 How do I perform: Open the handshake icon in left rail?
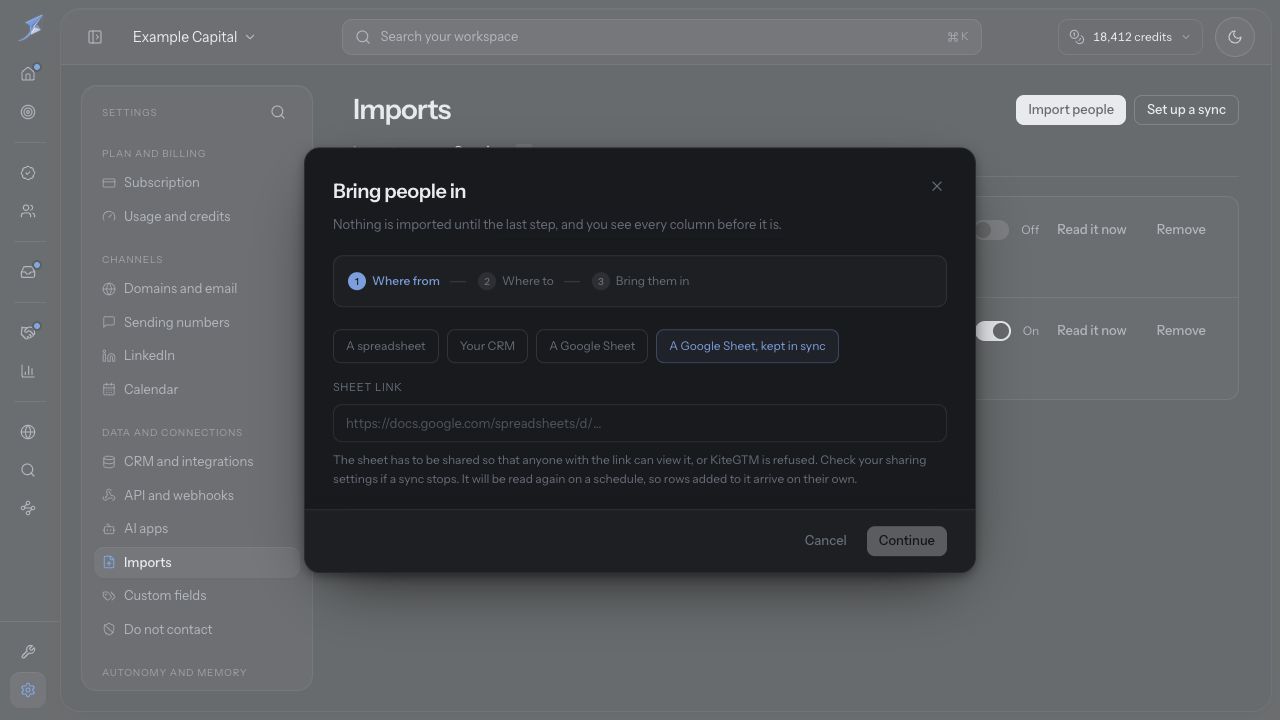tap(28, 333)
